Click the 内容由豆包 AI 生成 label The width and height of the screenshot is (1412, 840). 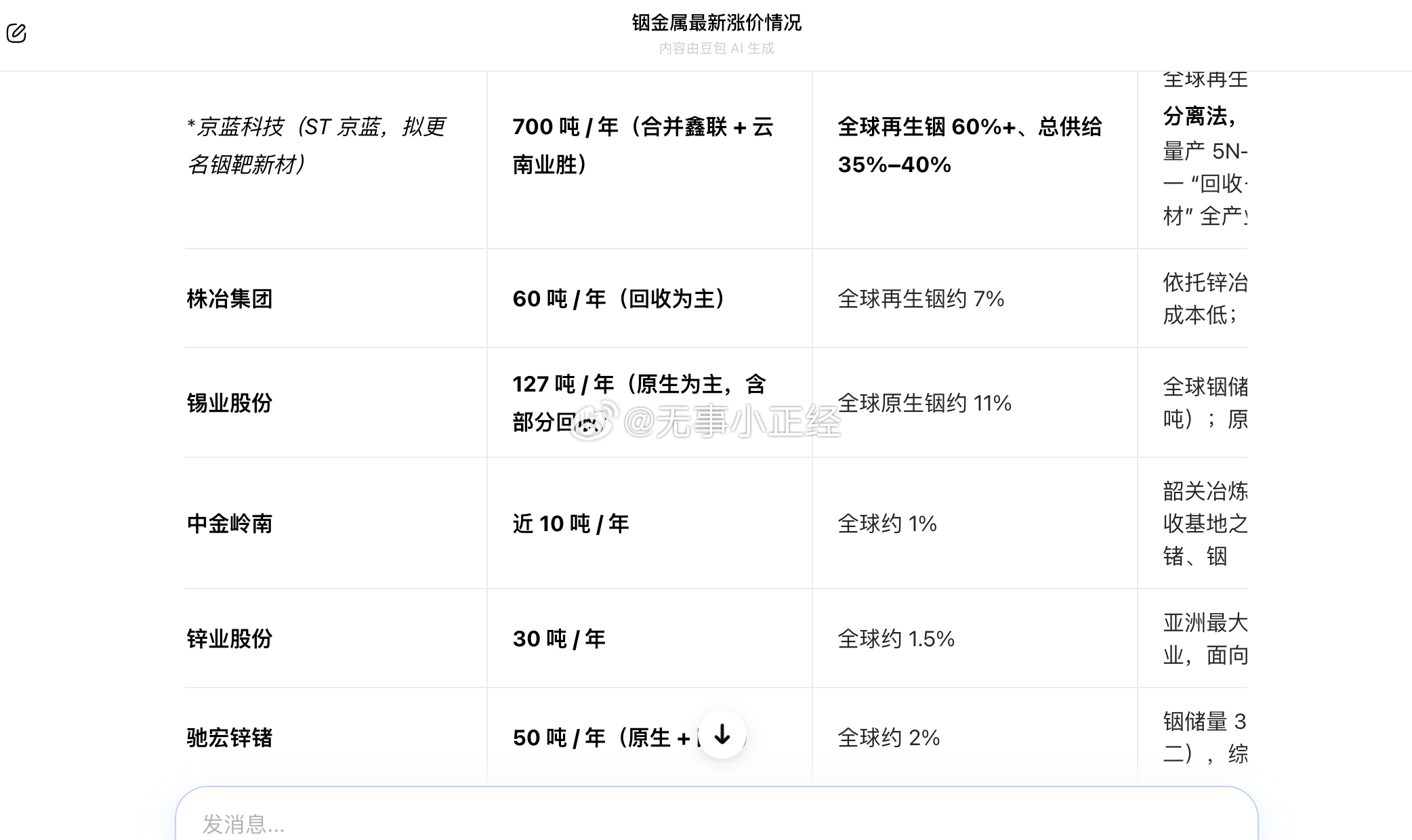pyautogui.click(x=715, y=48)
